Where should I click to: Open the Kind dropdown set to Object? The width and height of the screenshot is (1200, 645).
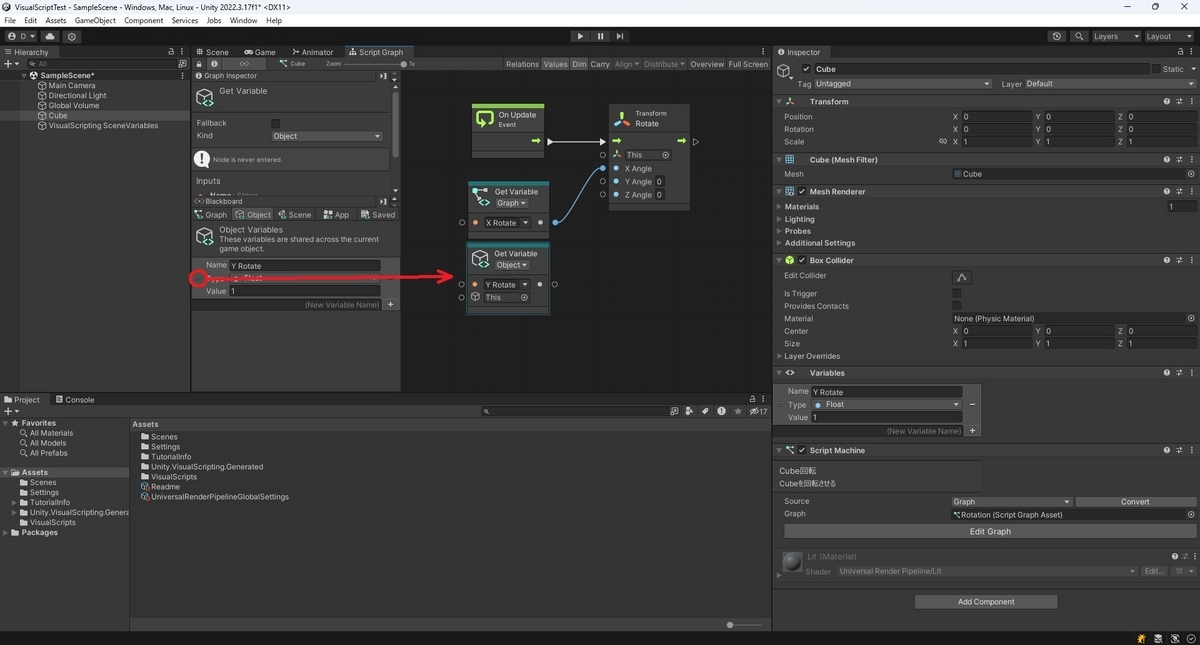[x=327, y=136]
